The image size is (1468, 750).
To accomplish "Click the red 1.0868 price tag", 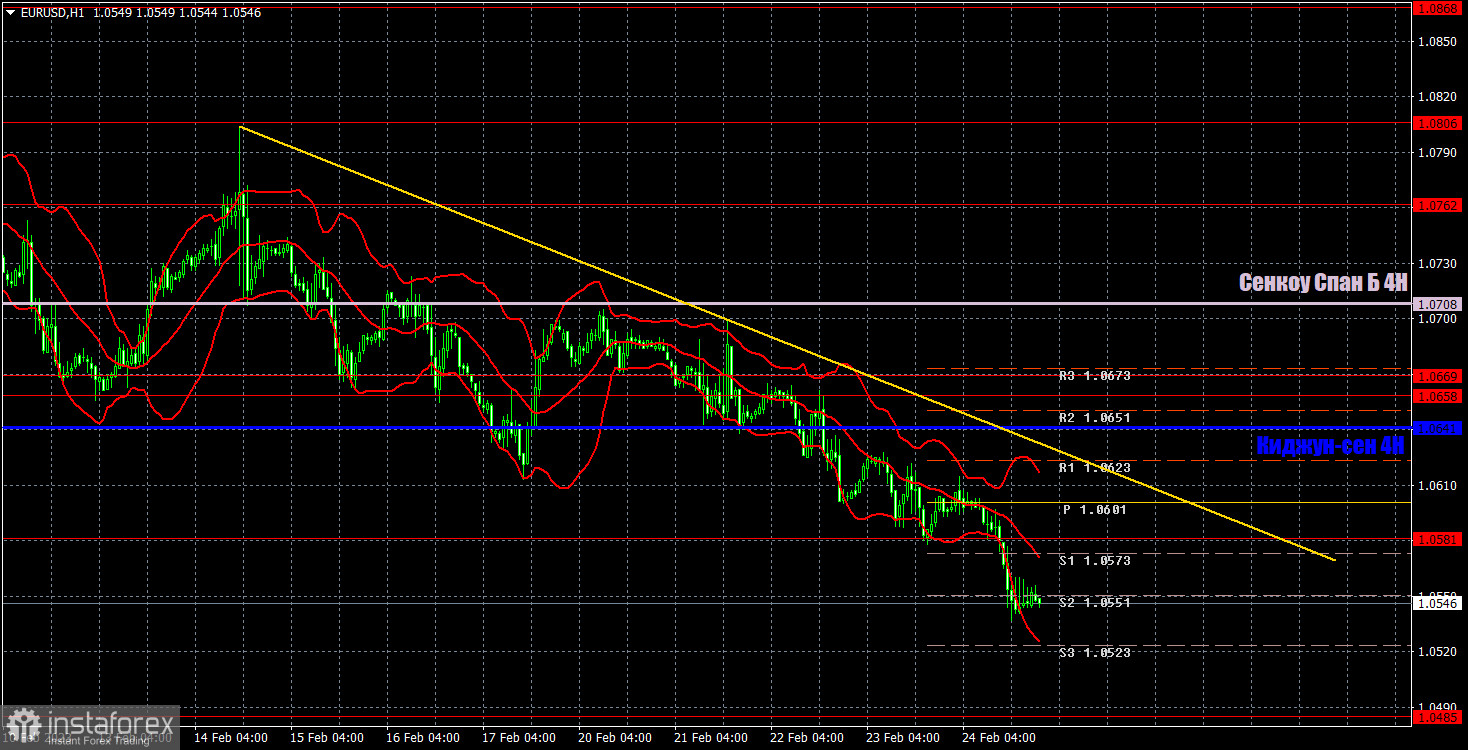I will point(1439,8).
